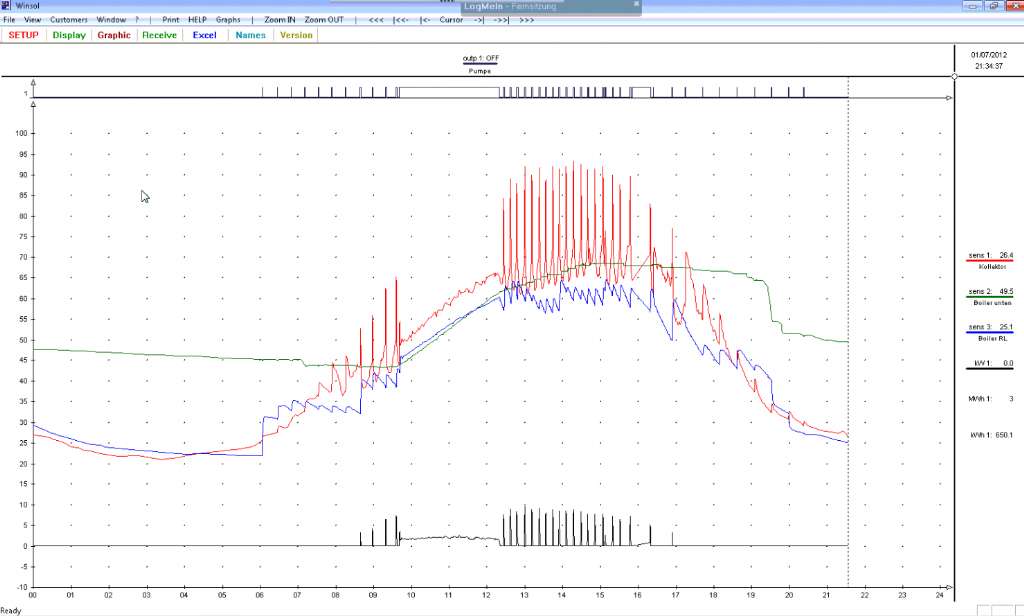
Task: Click the green sens 2 Boiler unten legend line
Action: (x=989, y=297)
